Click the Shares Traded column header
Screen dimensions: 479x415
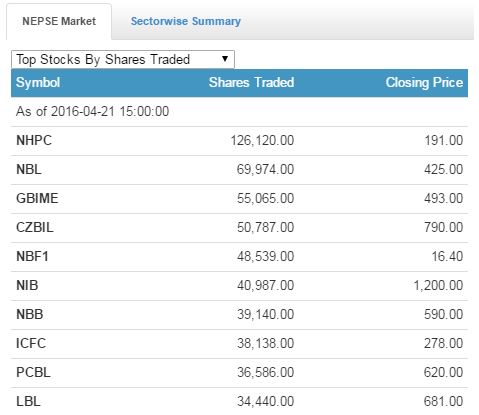(x=251, y=82)
